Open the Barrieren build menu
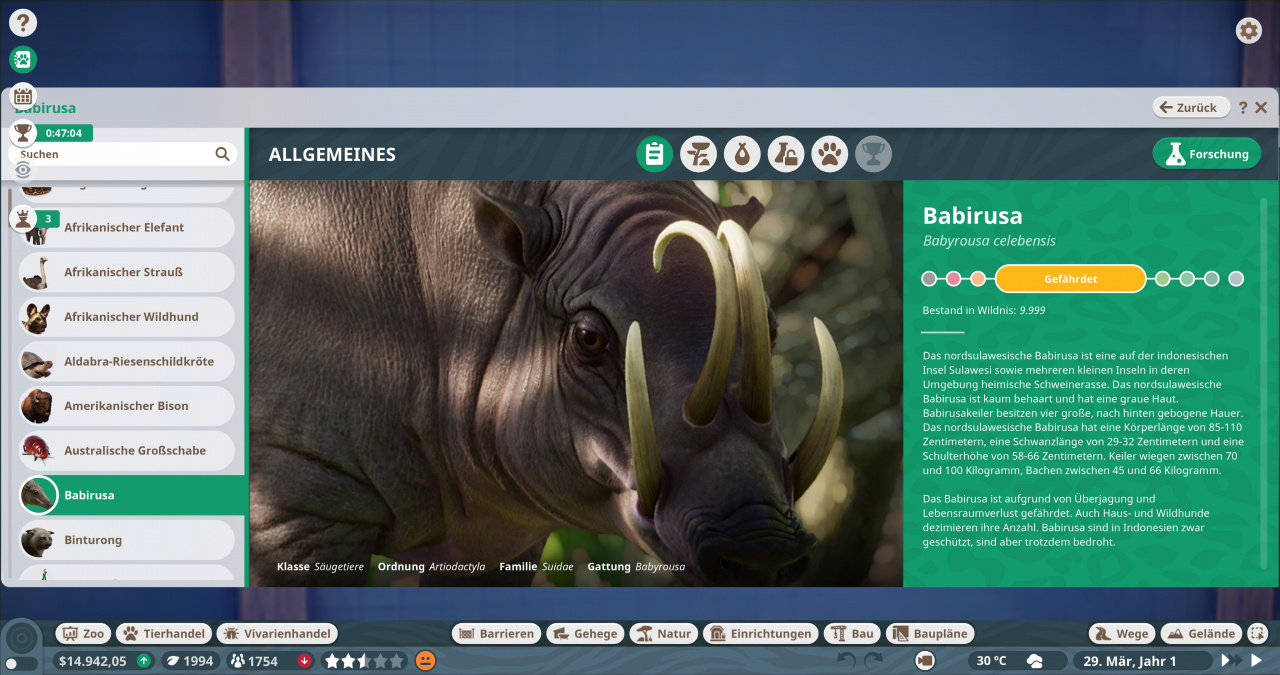 tap(496, 633)
